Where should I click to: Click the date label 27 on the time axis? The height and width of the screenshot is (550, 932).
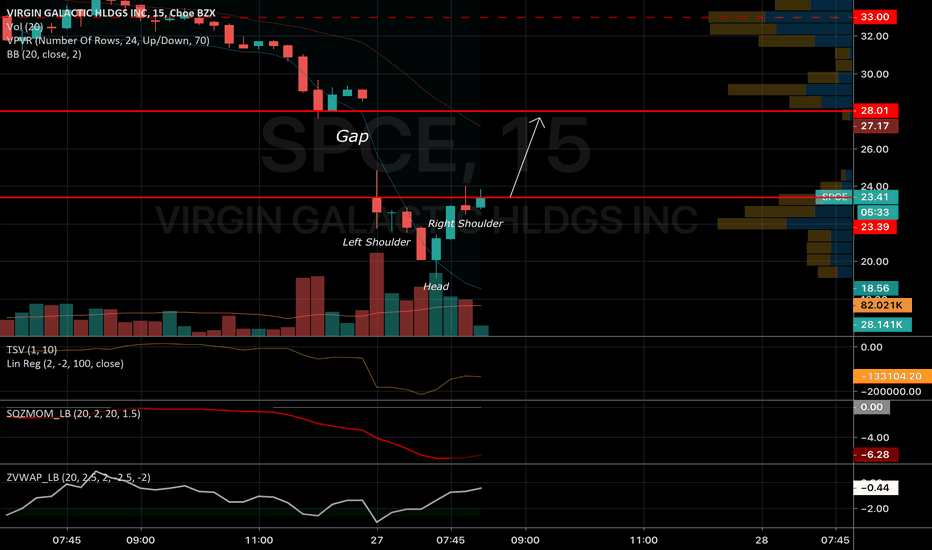(x=377, y=540)
